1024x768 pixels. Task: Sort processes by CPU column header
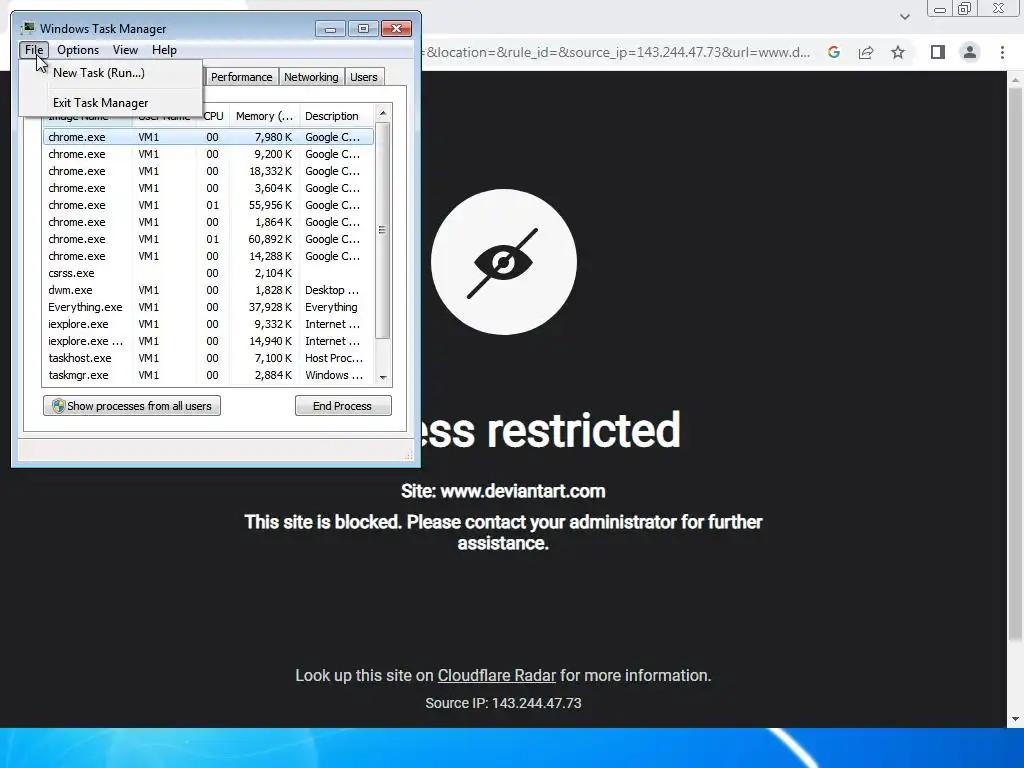[x=213, y=116]
